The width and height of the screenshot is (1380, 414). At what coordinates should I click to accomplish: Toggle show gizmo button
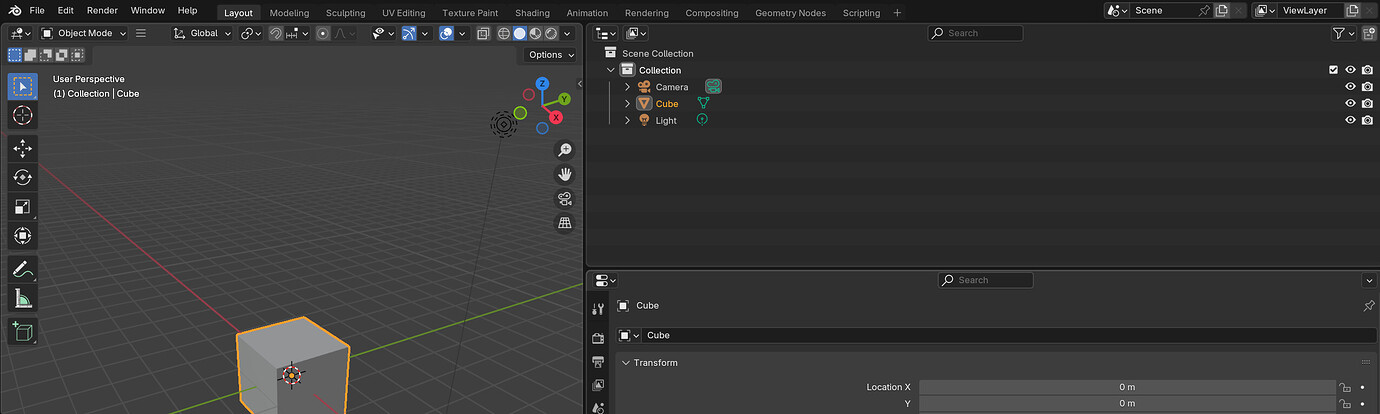click(409, 33)
